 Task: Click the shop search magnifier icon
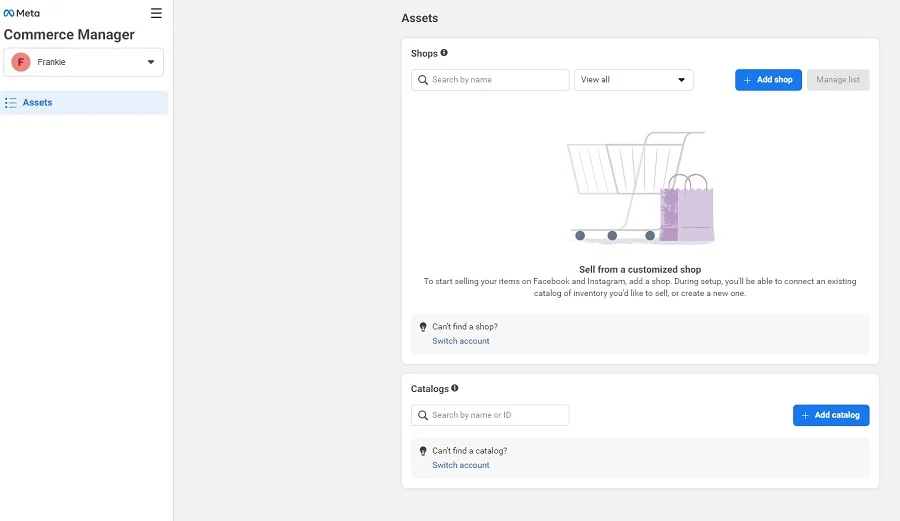[424, 80]
